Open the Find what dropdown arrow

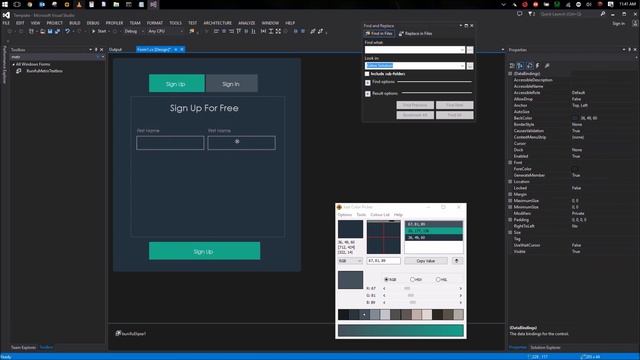pos(462,49)
